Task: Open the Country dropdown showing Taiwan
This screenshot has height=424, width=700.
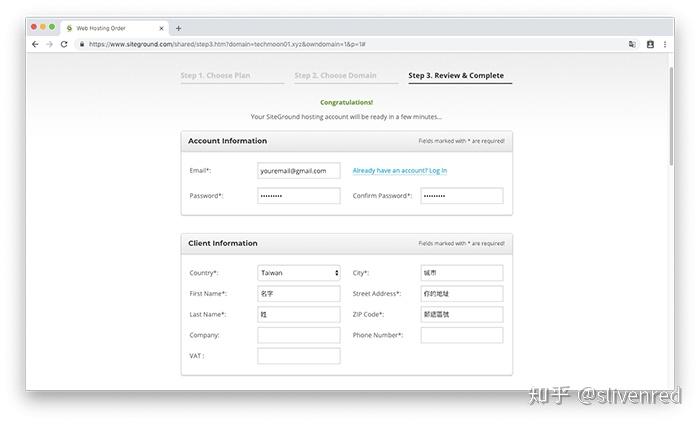Action: 299,273
